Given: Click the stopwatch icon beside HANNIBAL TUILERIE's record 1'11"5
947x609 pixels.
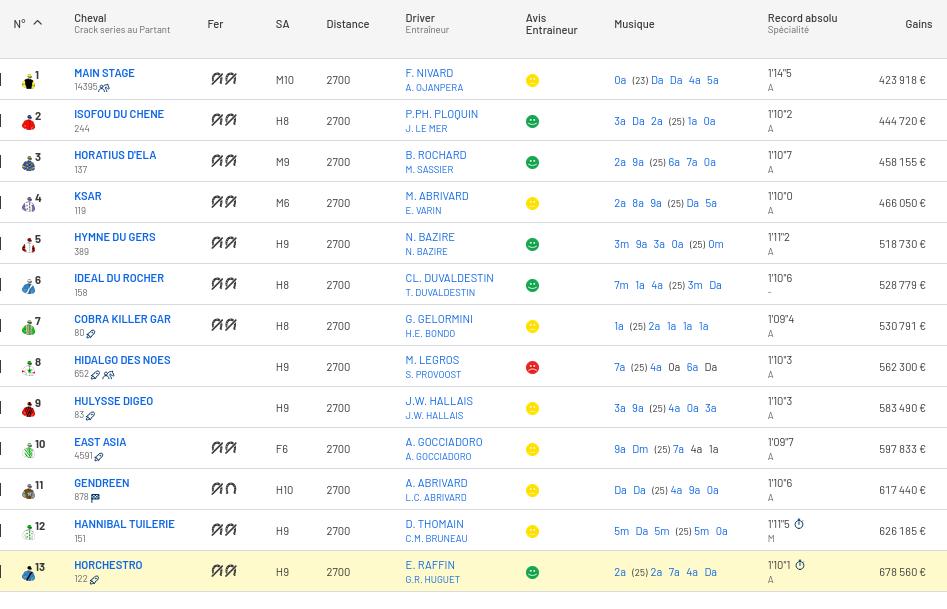Looking at the screenshot, I should pyautogui.click(x=799, y=524).
